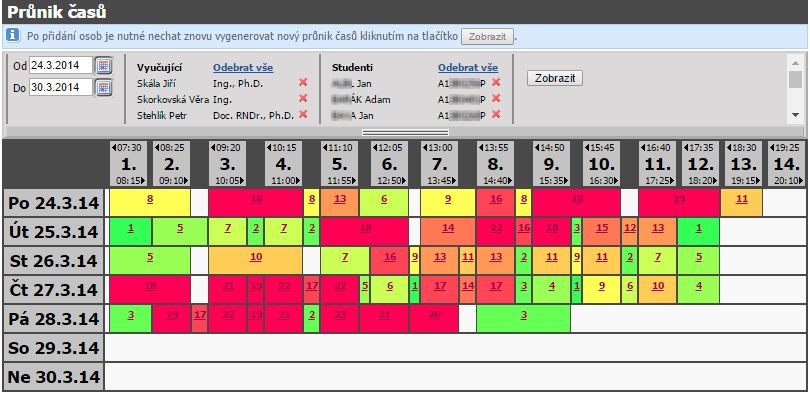
Task: Click teacher name Skorkovská Věra
Action: (173, 100)
